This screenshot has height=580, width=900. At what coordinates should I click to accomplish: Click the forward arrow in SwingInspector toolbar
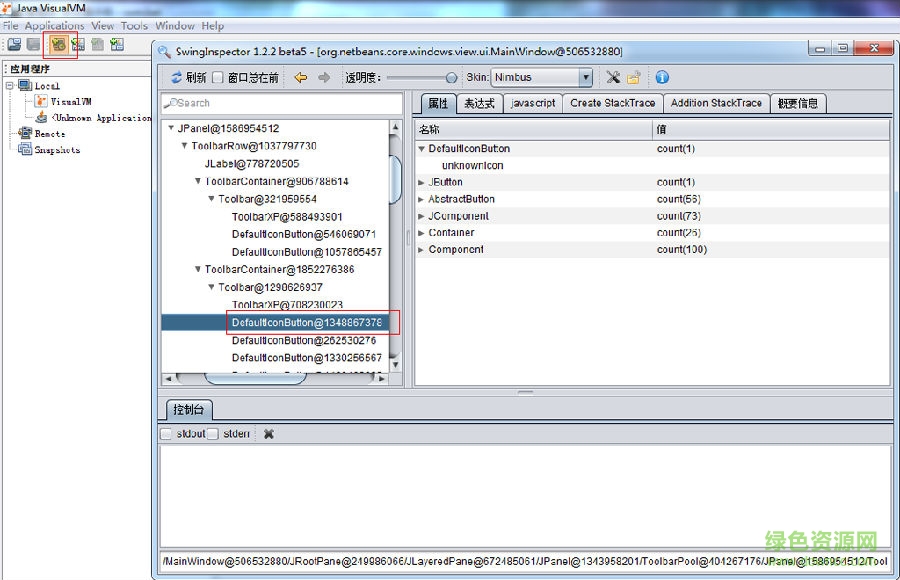tap(325, 77)
